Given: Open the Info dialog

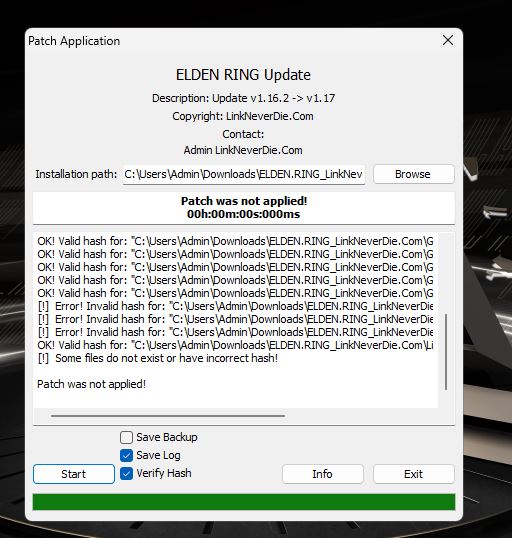Looking at the screenshot, I should coord(323,474).
